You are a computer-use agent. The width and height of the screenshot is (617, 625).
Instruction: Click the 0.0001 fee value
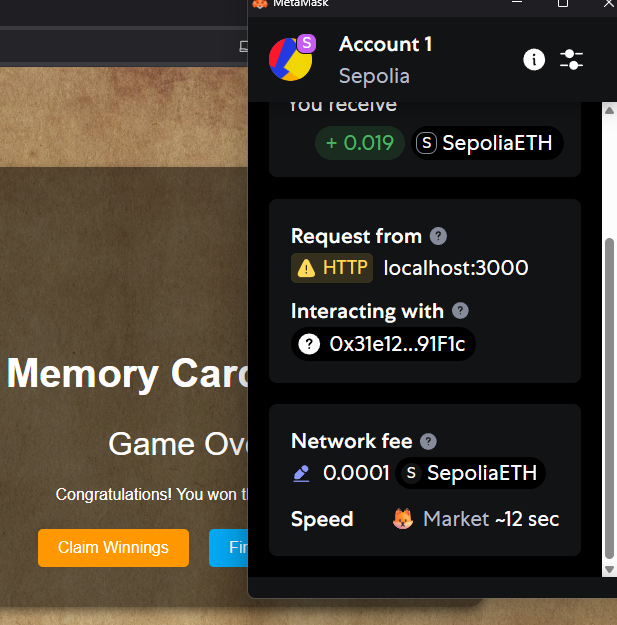[x=356, y=473]
